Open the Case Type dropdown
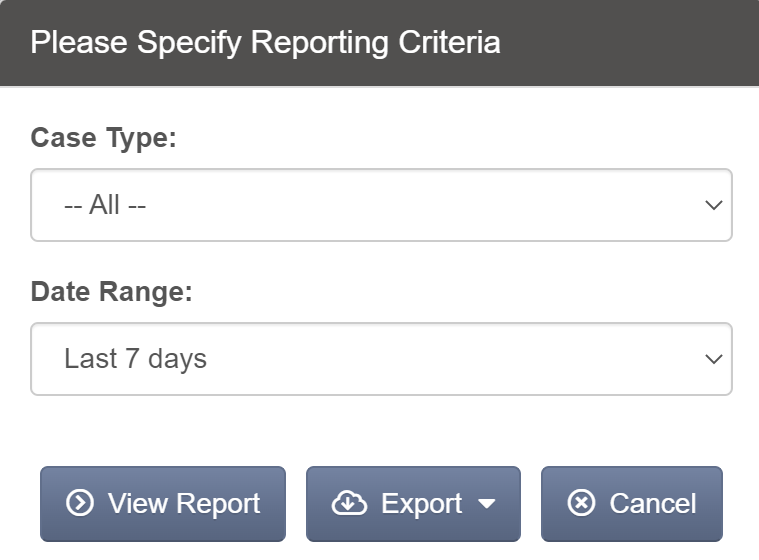Screen dimensions: 759x560 [x=381, y=205]
